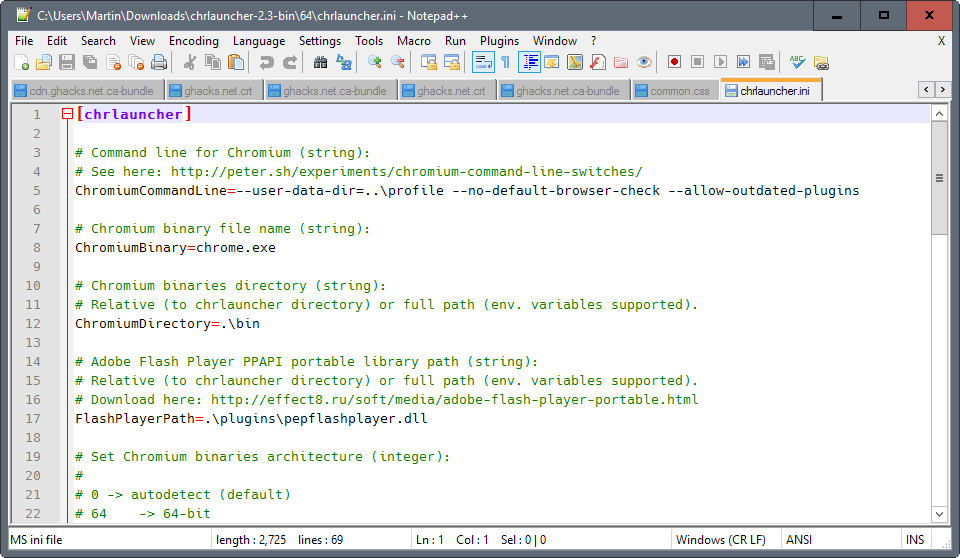The image size is (960, 558).
Task: Toggle word wrap button
Action: point(483,62)
